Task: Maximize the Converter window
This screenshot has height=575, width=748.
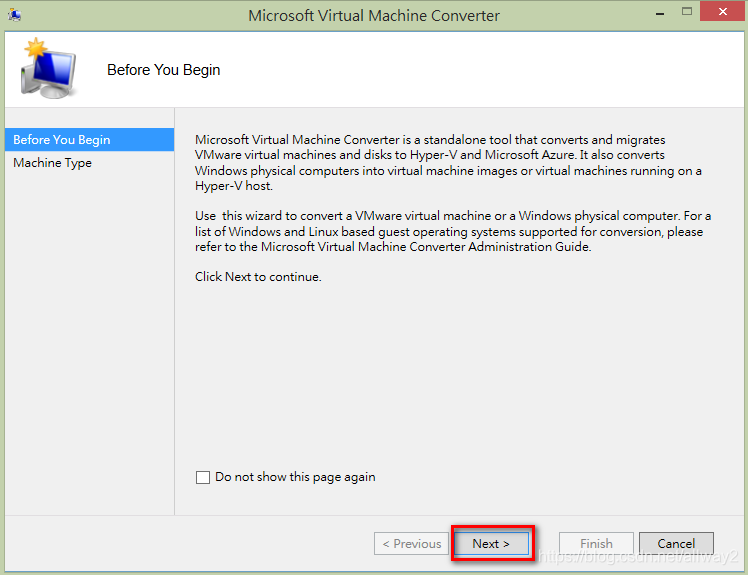Action: [x=687, y=12]
